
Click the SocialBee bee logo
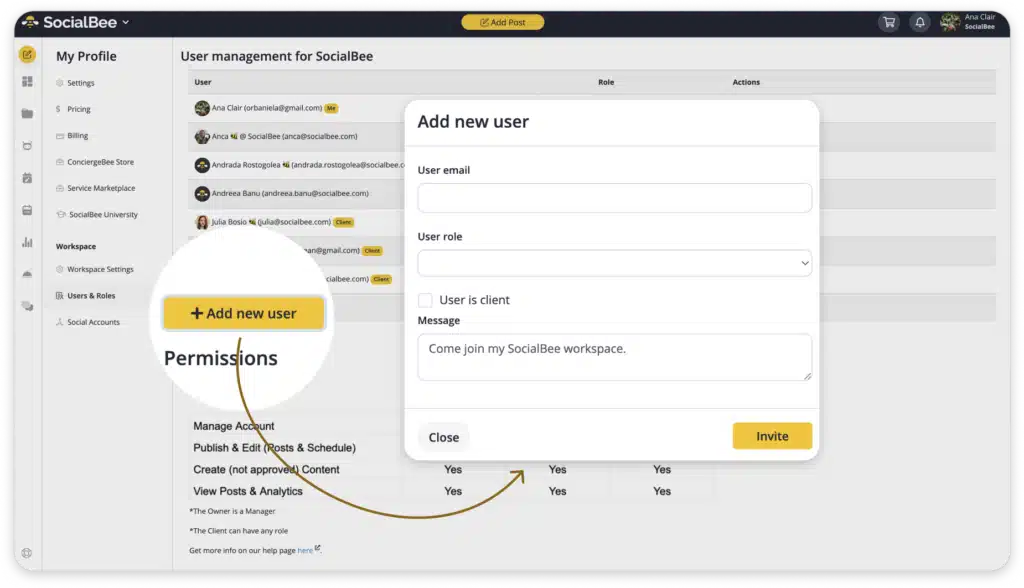[30, 22]
